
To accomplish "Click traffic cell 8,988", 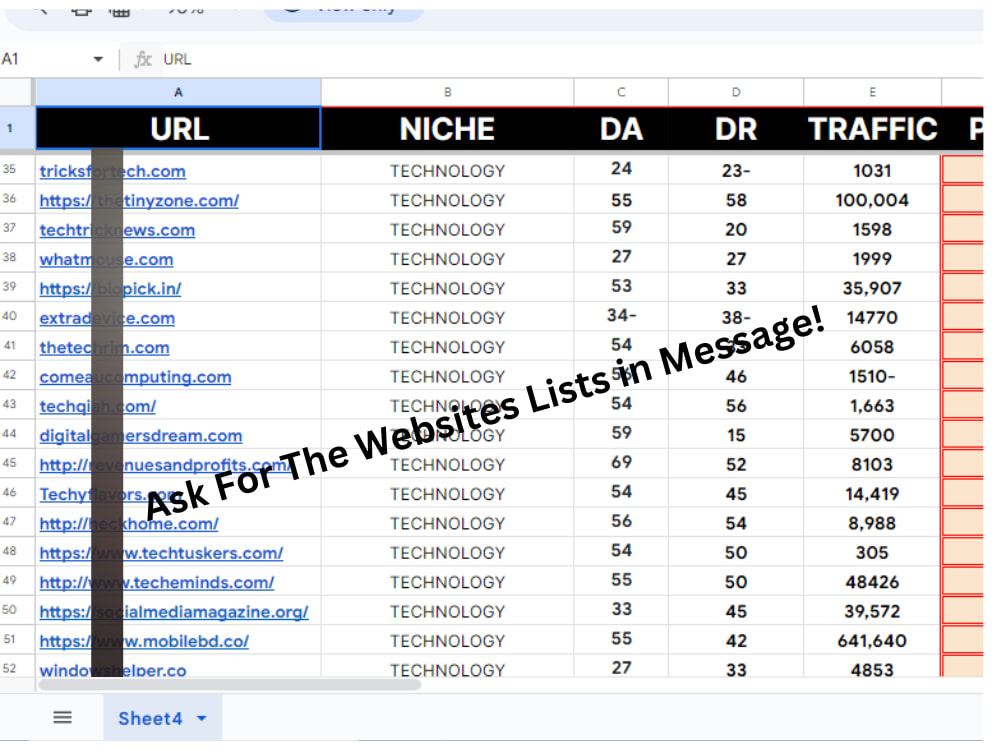I will [872, 523].
